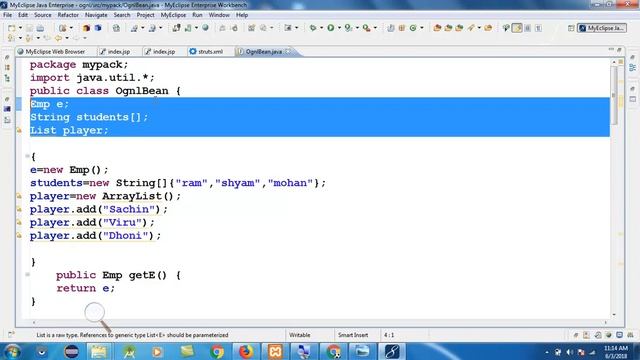Open the File menu
The height and width of the screenshot is (360, 640).
point(8,15)
